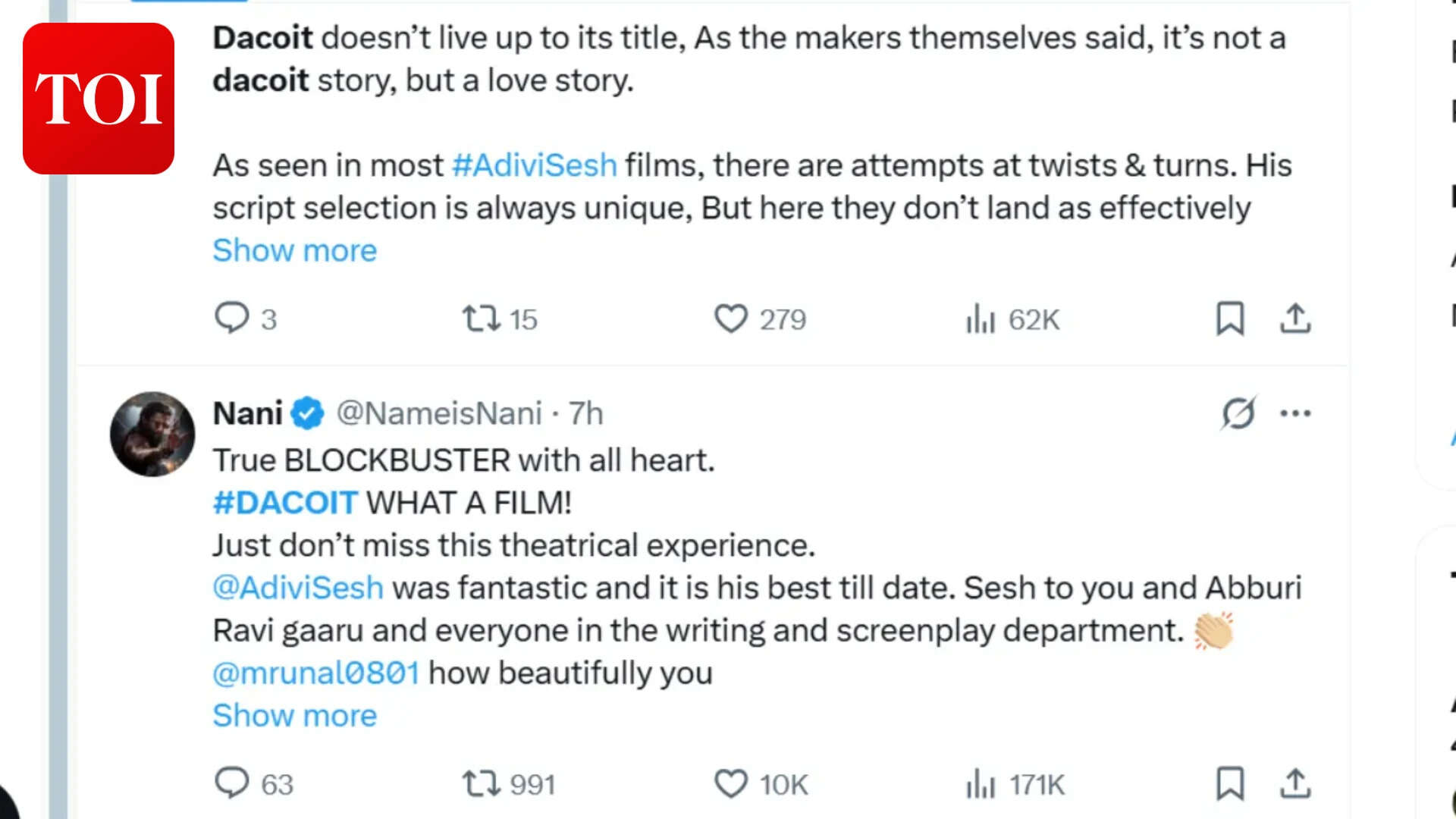Bookmark the first Dacoit review tweet
The image size is (1456, 819).
coord(1230,318)
